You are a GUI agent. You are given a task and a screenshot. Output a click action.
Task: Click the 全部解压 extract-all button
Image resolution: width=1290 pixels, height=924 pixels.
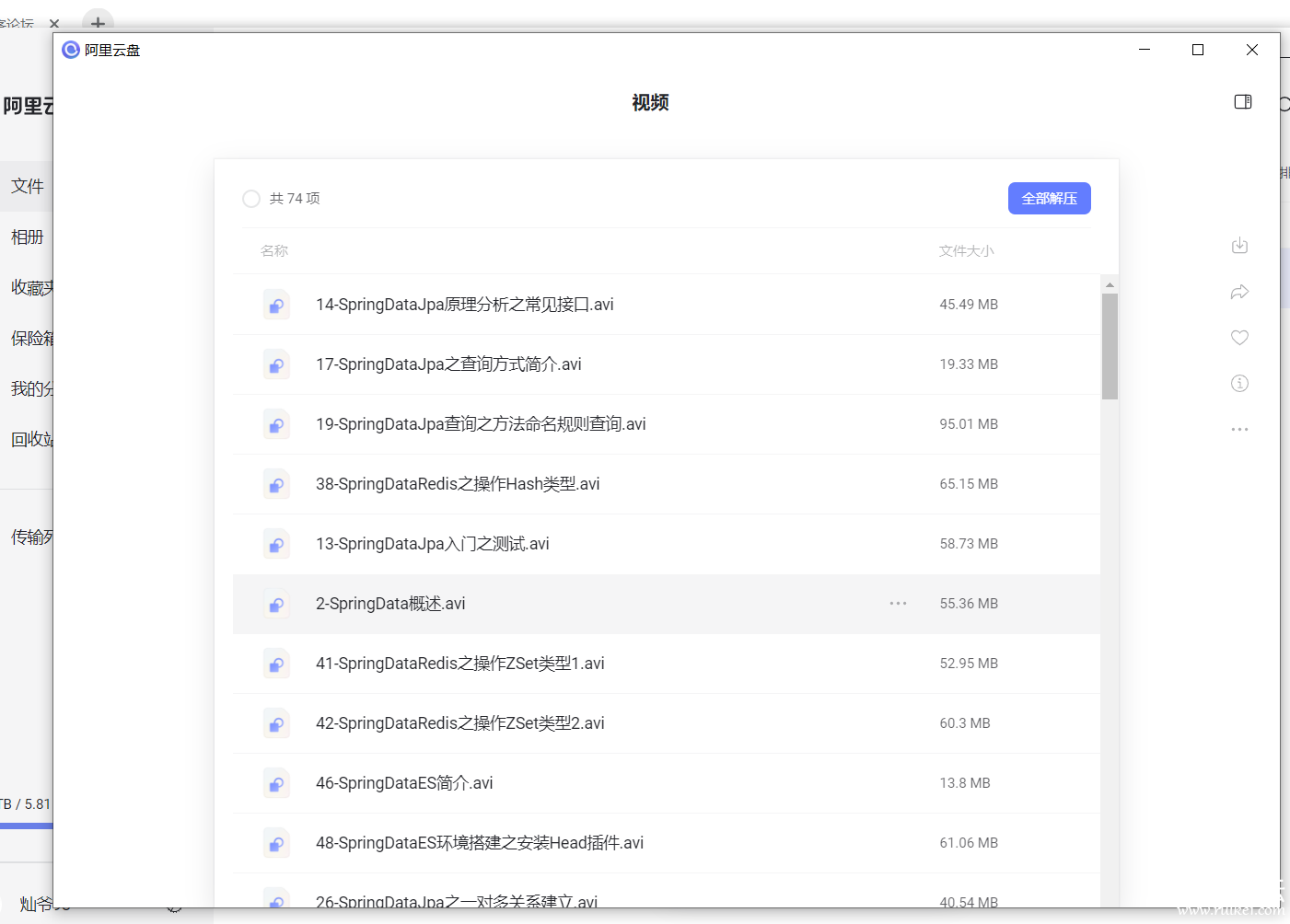tap(1049, 198)
